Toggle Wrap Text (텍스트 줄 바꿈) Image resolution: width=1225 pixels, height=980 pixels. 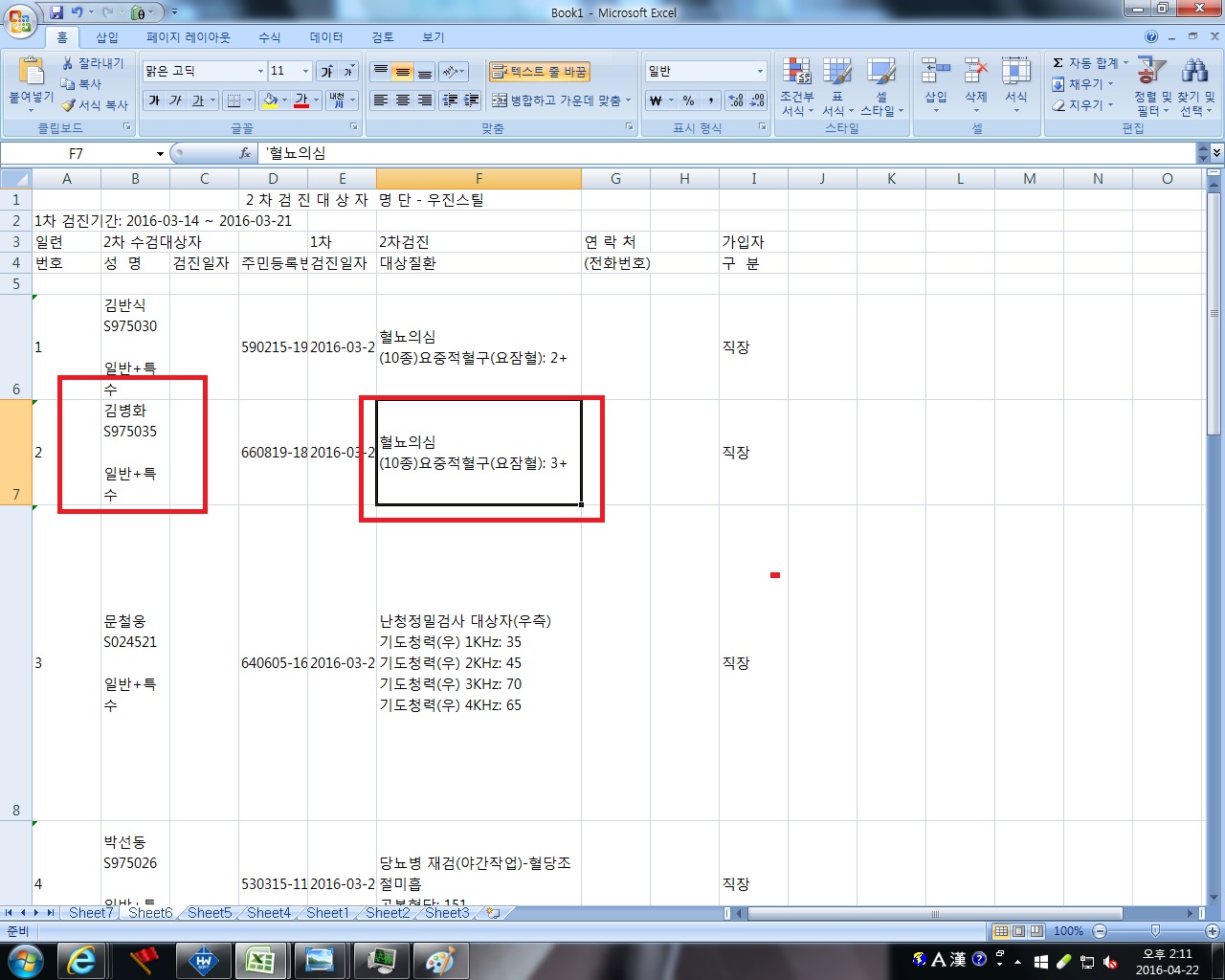(539, 72)
